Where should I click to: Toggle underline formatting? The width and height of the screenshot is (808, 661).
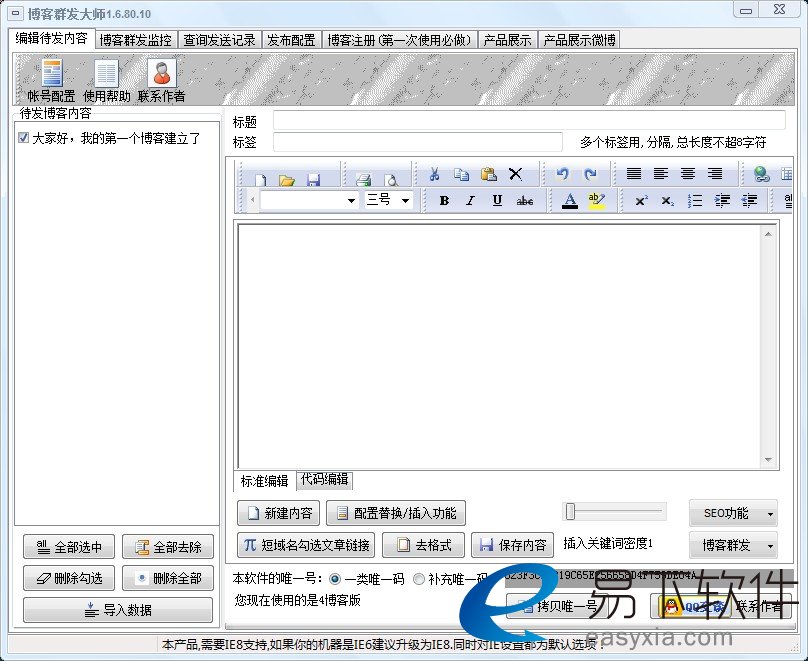497,200
